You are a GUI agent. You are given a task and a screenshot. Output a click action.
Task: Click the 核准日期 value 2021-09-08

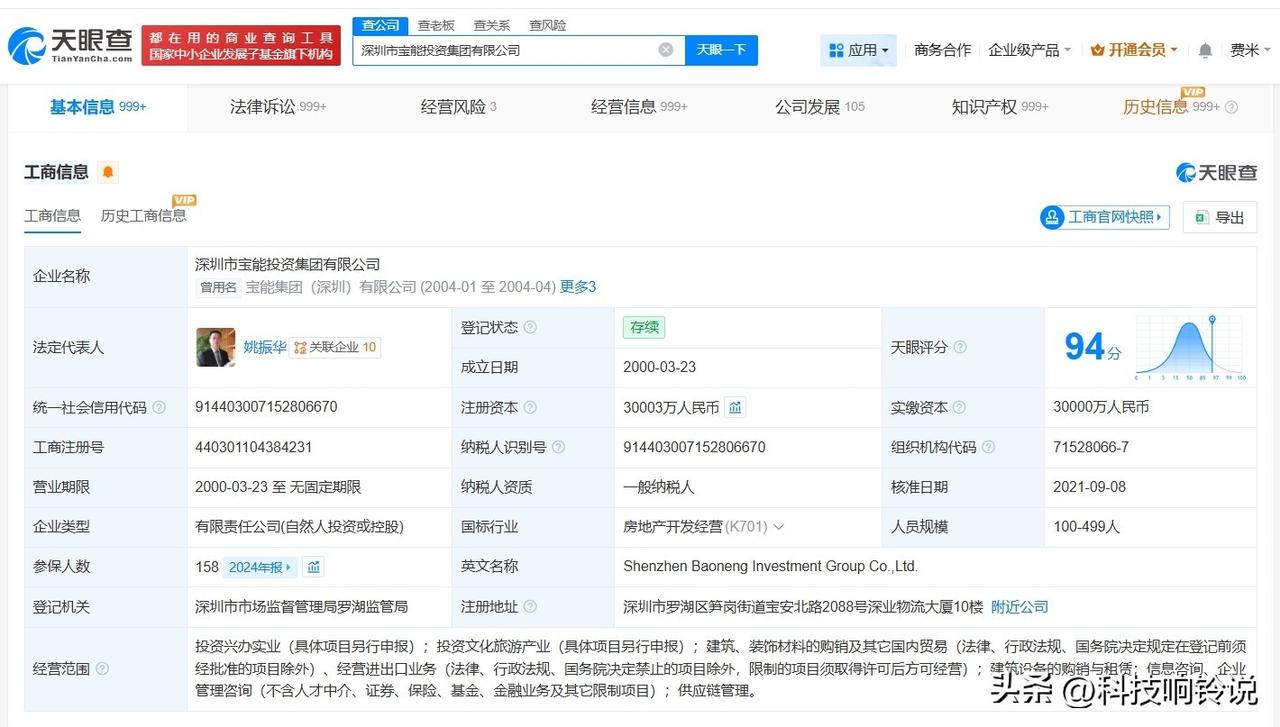pyautogui.click(x=1090, y=487)
